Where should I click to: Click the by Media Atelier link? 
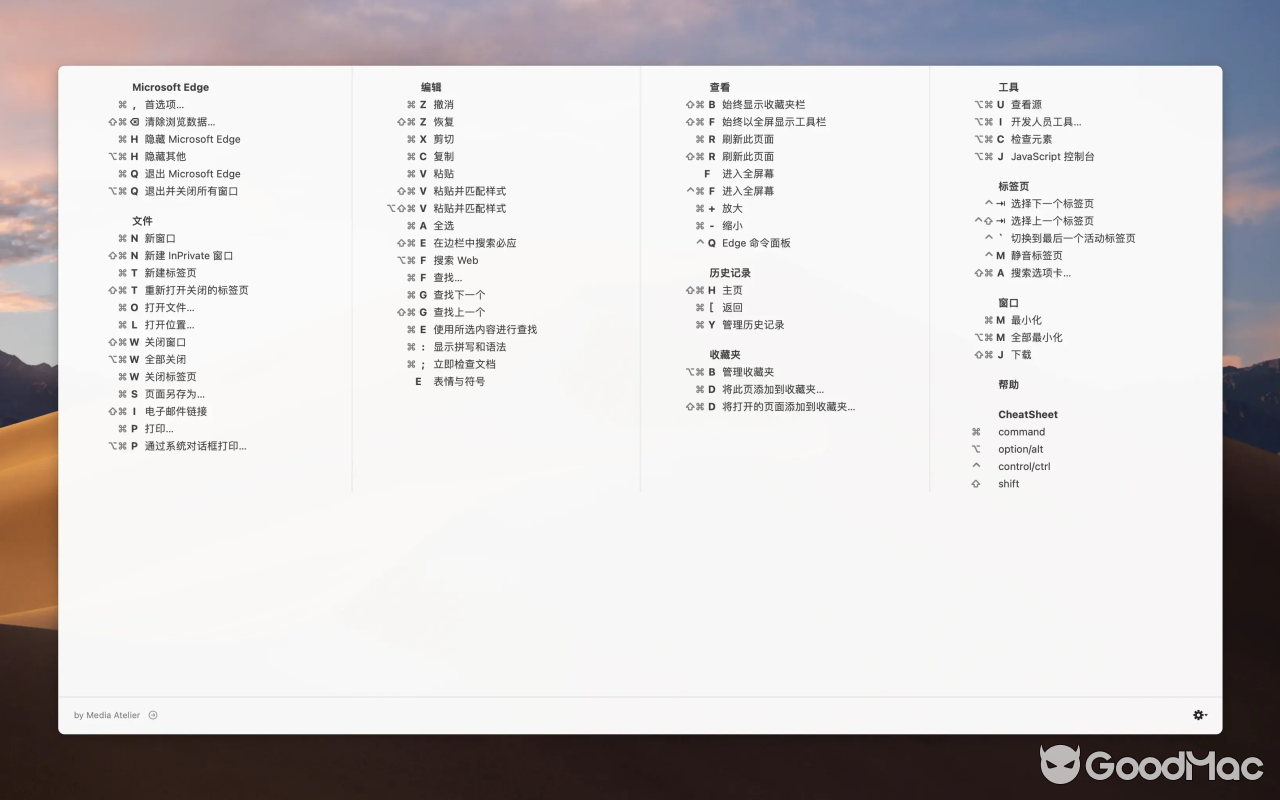coord(107,715)
